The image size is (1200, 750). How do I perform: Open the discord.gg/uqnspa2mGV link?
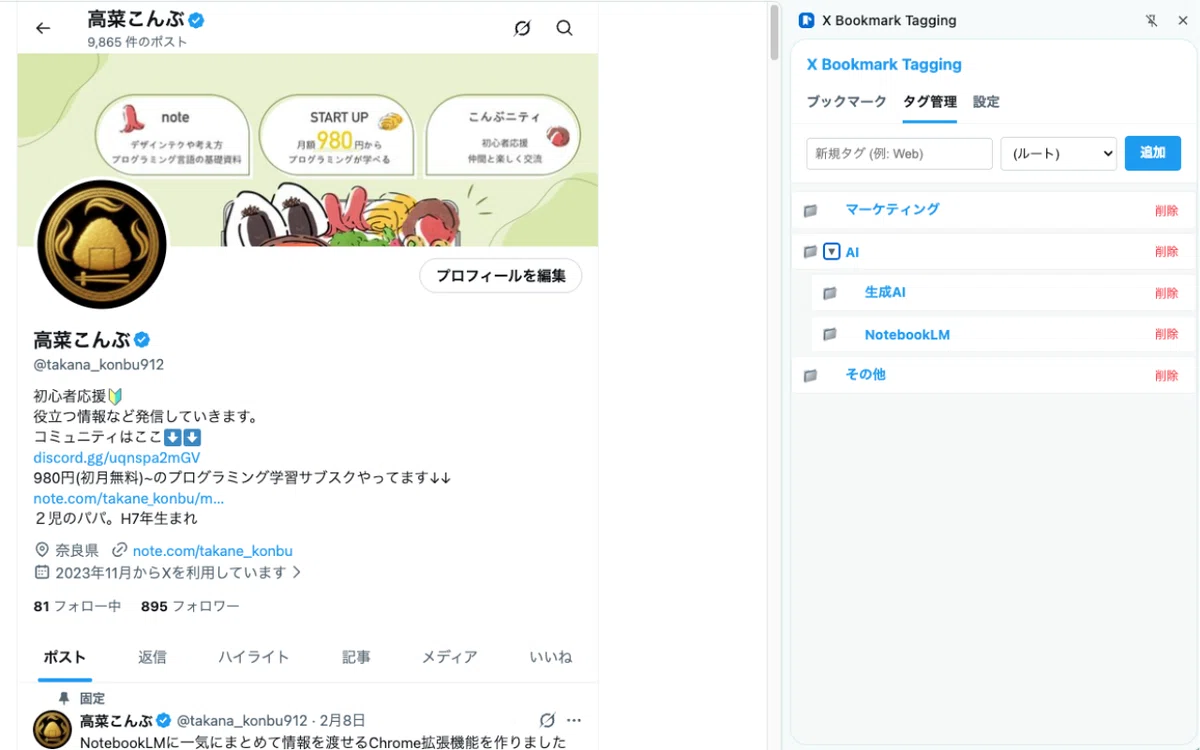[x=117, y=457]
